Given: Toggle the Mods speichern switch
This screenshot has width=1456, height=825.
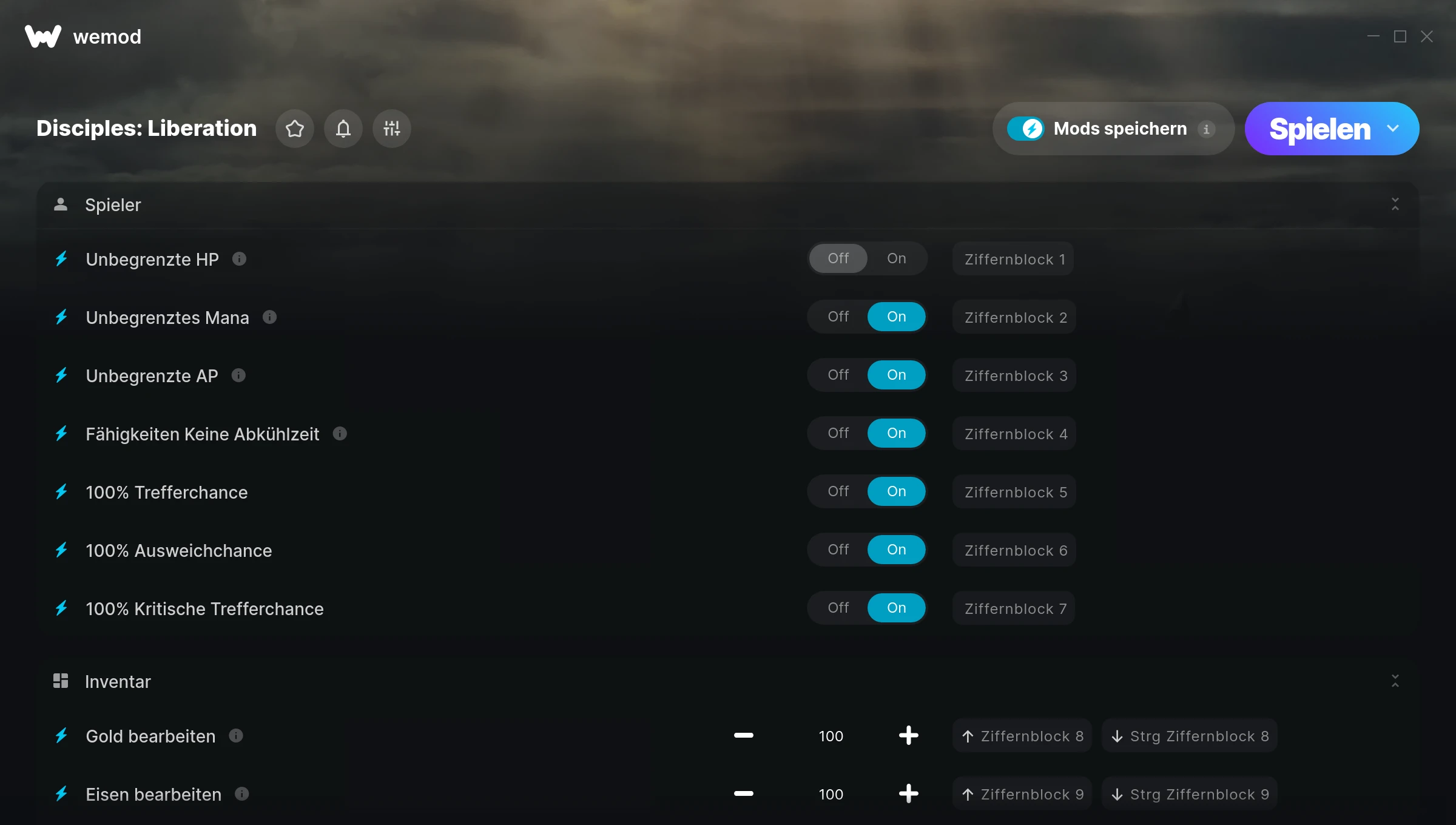Looking at the screenshot, I should [x=1026, y=129].
